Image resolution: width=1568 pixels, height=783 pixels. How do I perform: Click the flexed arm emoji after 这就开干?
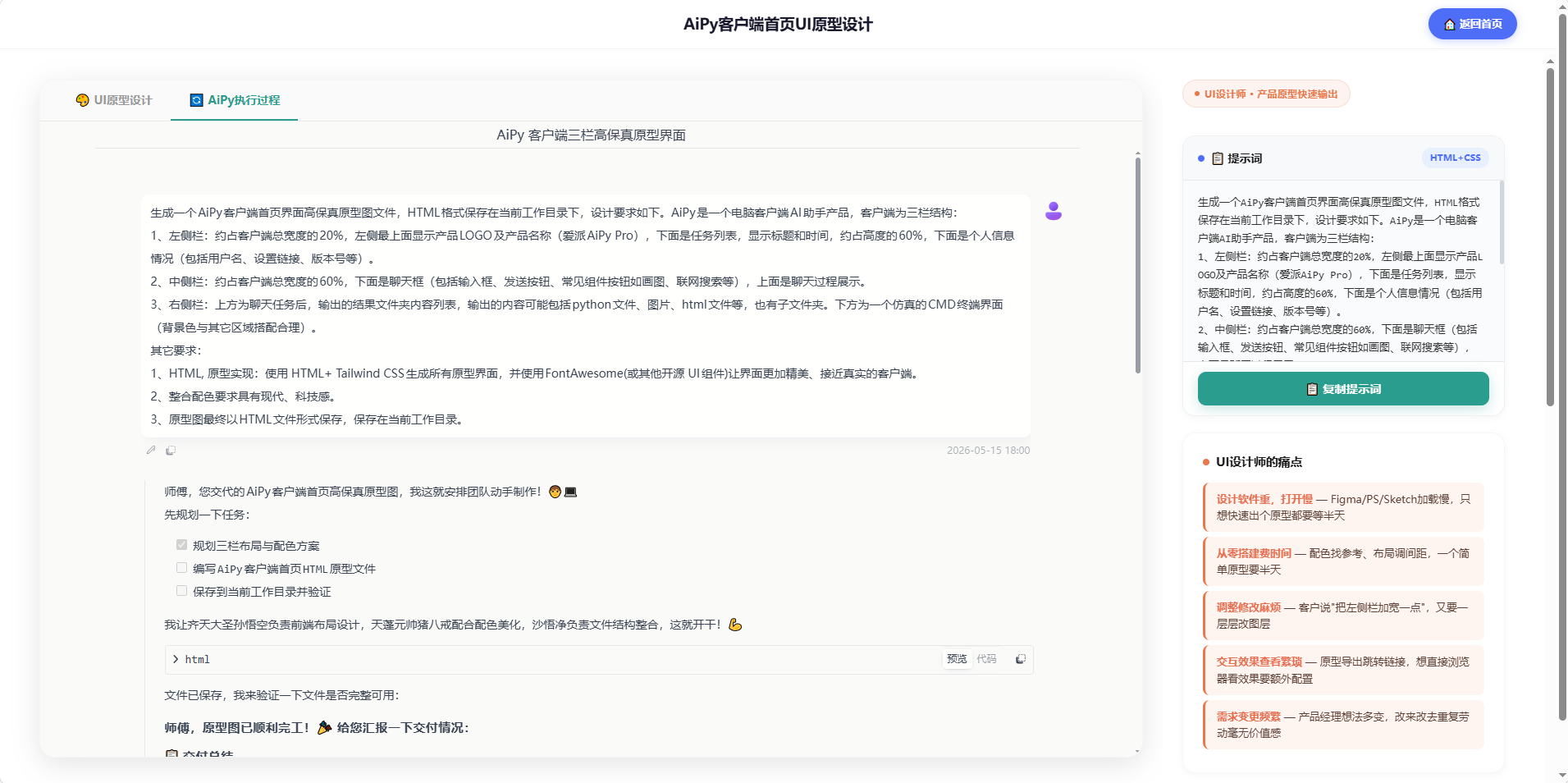click(735, 625)
